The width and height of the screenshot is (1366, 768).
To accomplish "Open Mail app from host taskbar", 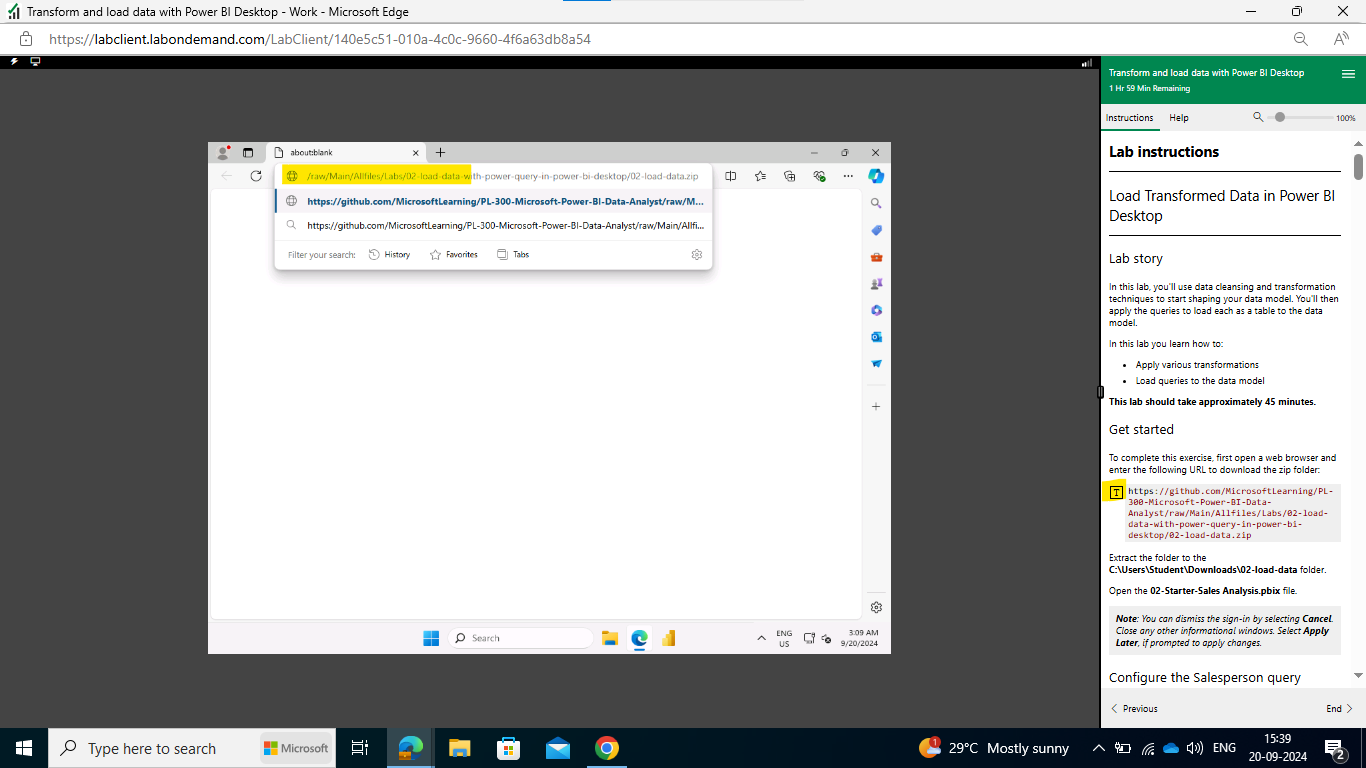I will (x=557, y=748).
